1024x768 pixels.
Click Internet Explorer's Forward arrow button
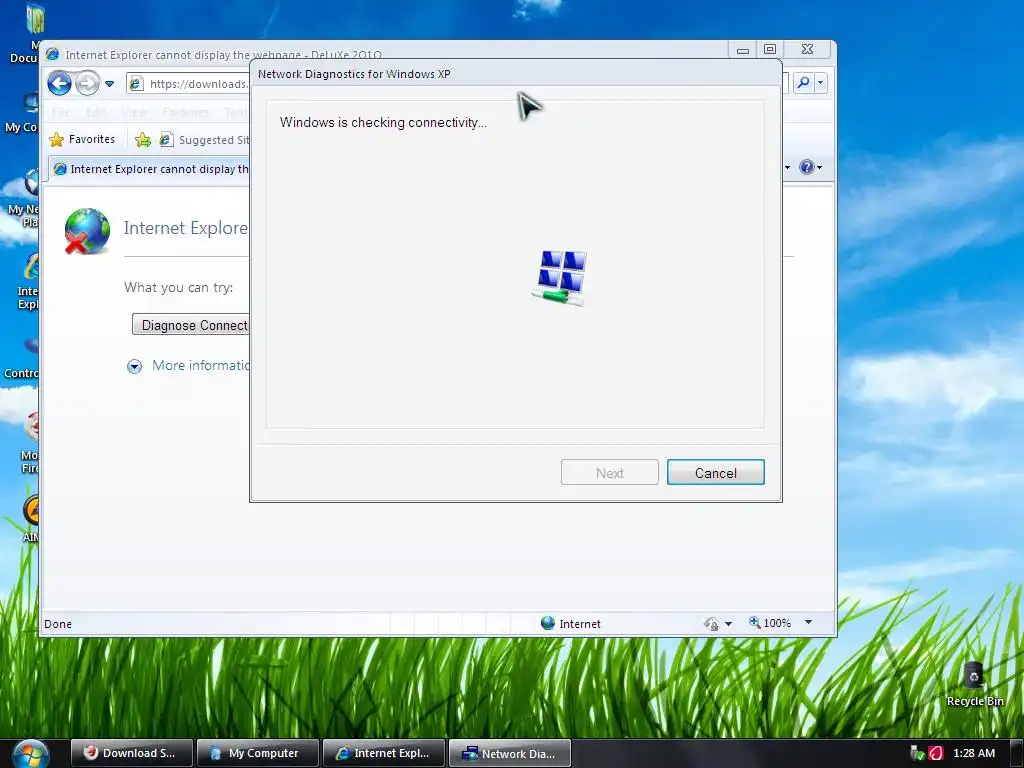(x=88, y=84)
